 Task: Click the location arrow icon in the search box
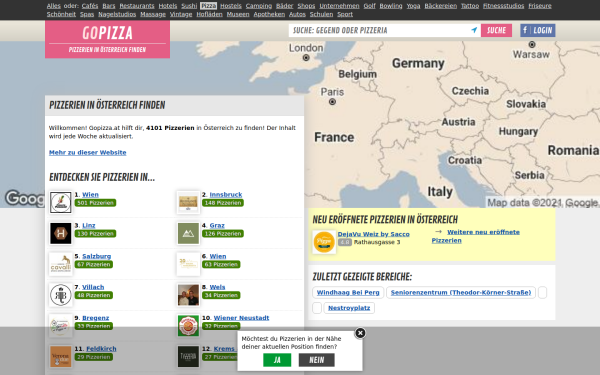click(x=474, y=30)
